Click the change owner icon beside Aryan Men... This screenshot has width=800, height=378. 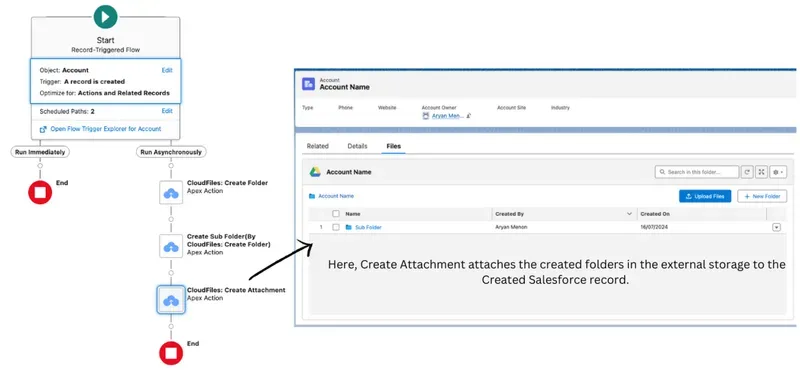tap(469, 116)
